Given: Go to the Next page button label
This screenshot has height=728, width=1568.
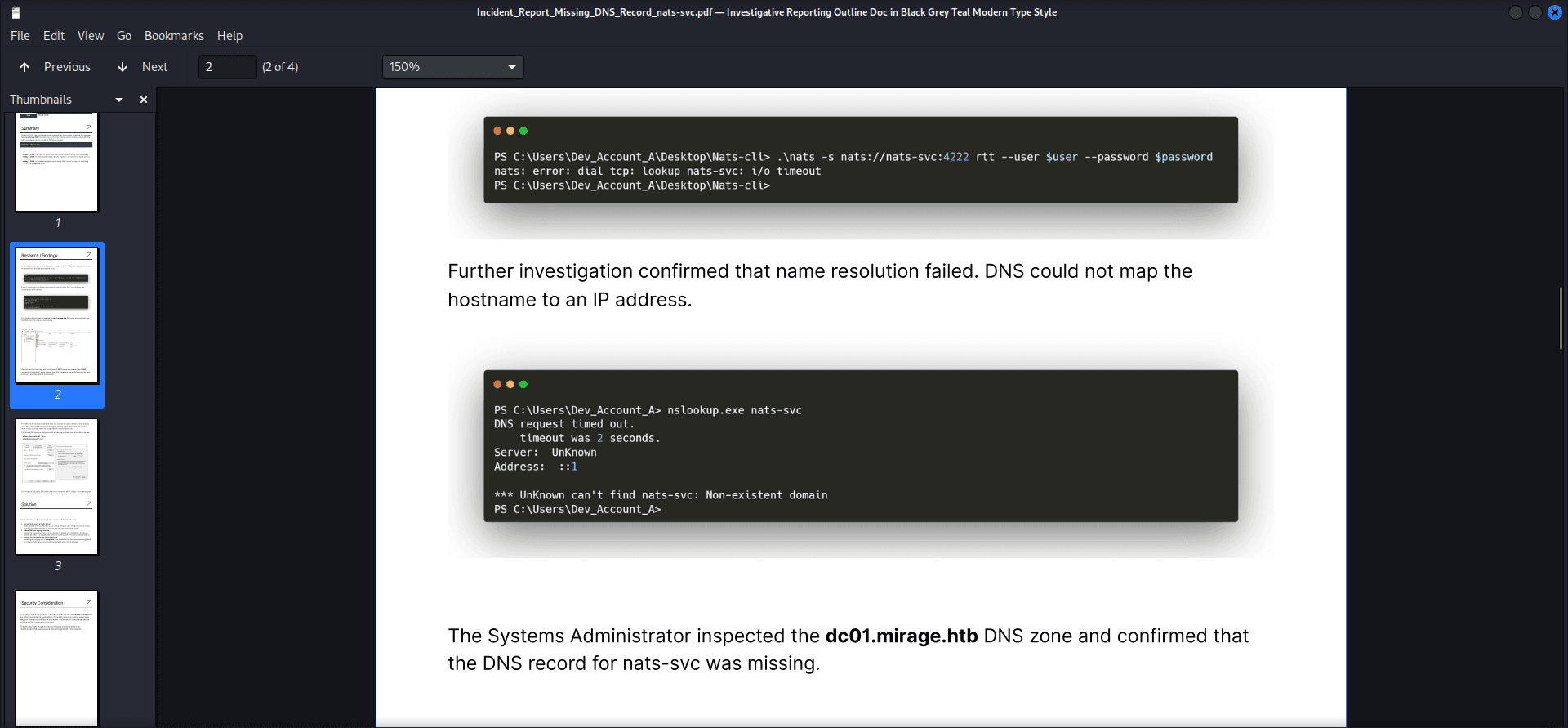Looking at the screenshot, I should (x=154, y=67).
